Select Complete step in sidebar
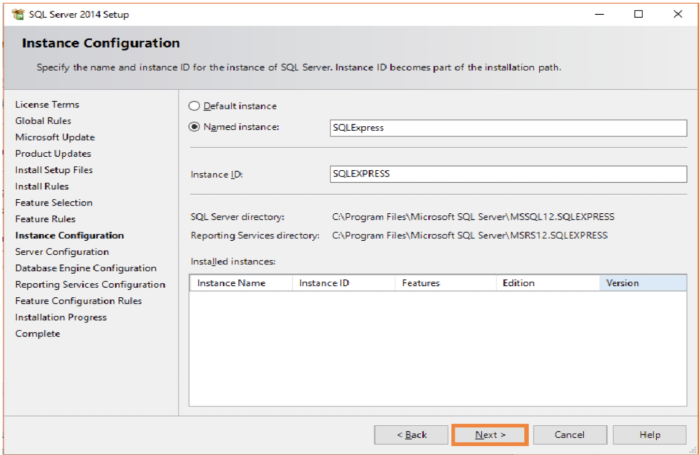The image size is (700, 455). tap(38, 334)
